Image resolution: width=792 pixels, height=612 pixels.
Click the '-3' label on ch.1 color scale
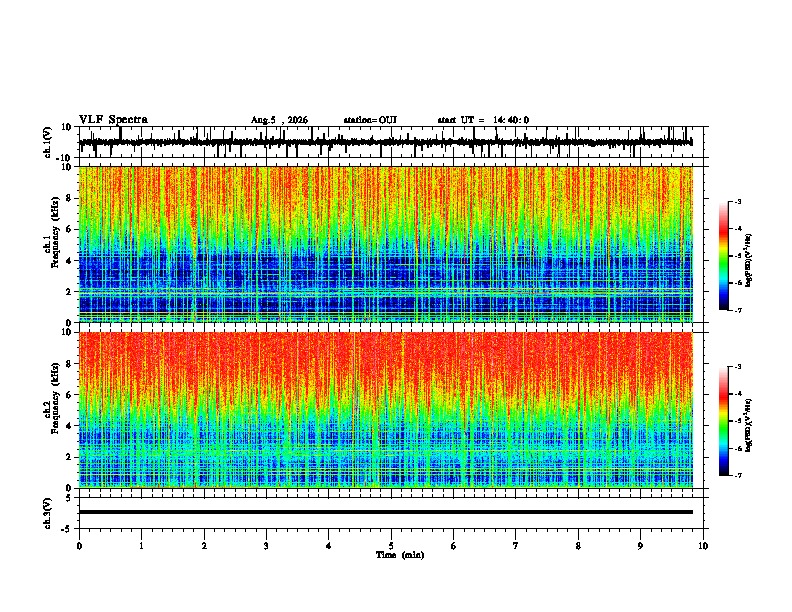coord(738,201)
